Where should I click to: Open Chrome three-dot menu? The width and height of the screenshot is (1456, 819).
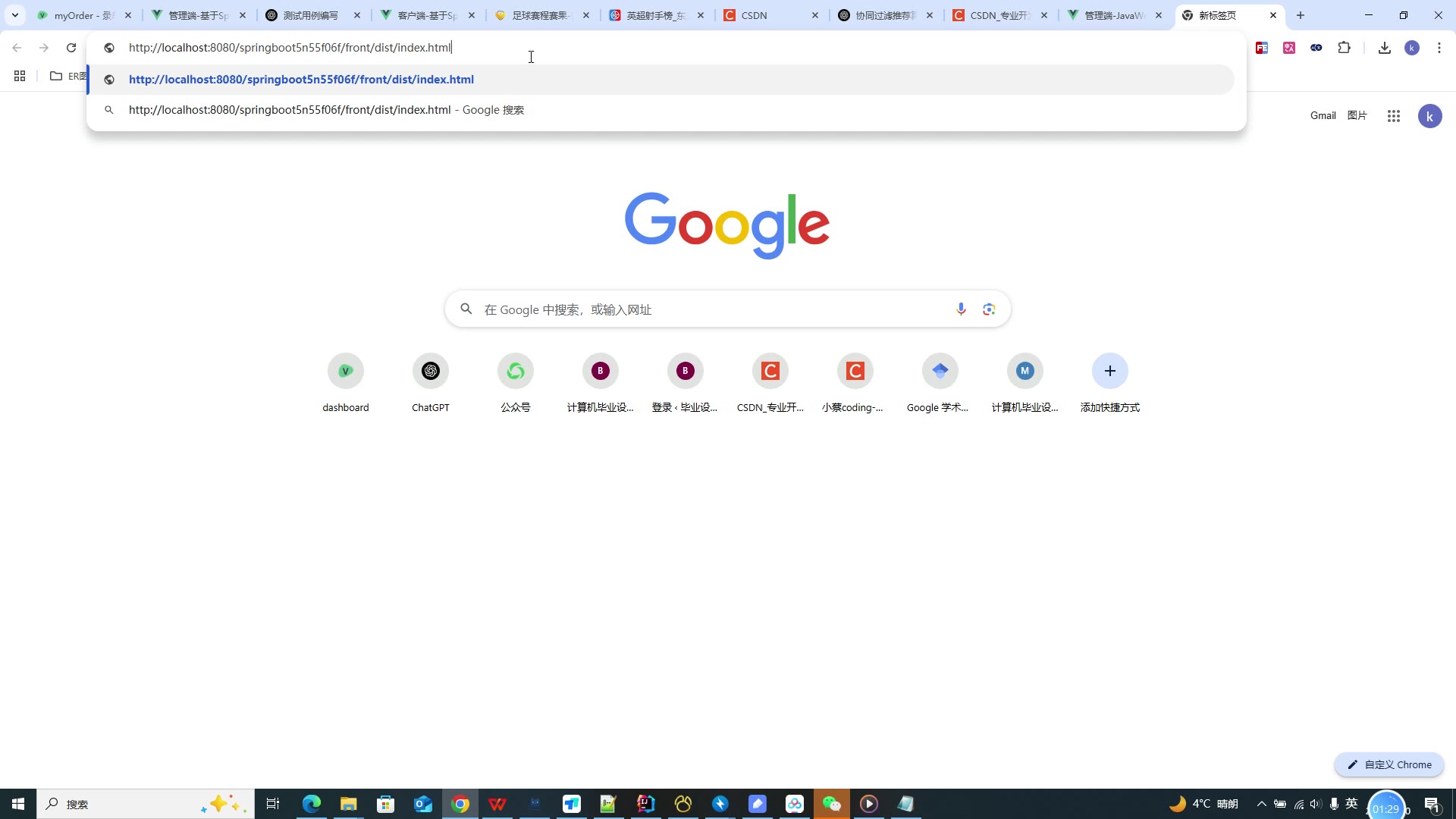tap(1439, 48)
